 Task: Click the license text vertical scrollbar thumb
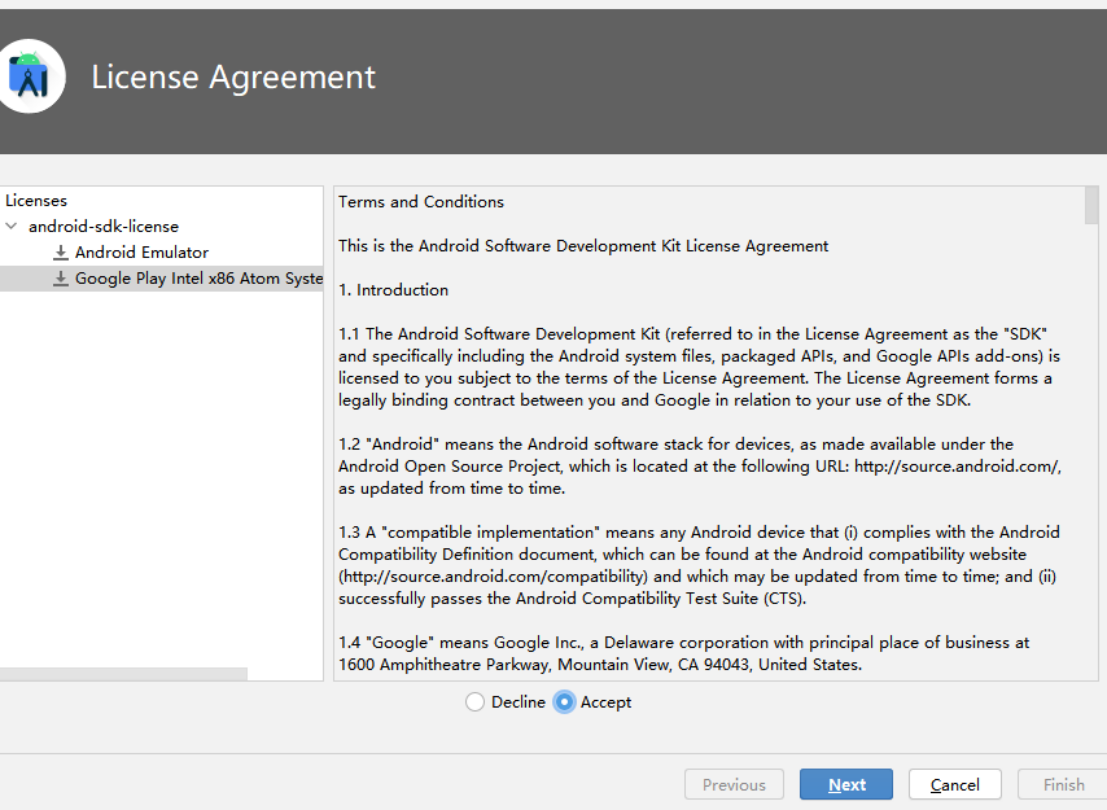tap(1091, 205)
